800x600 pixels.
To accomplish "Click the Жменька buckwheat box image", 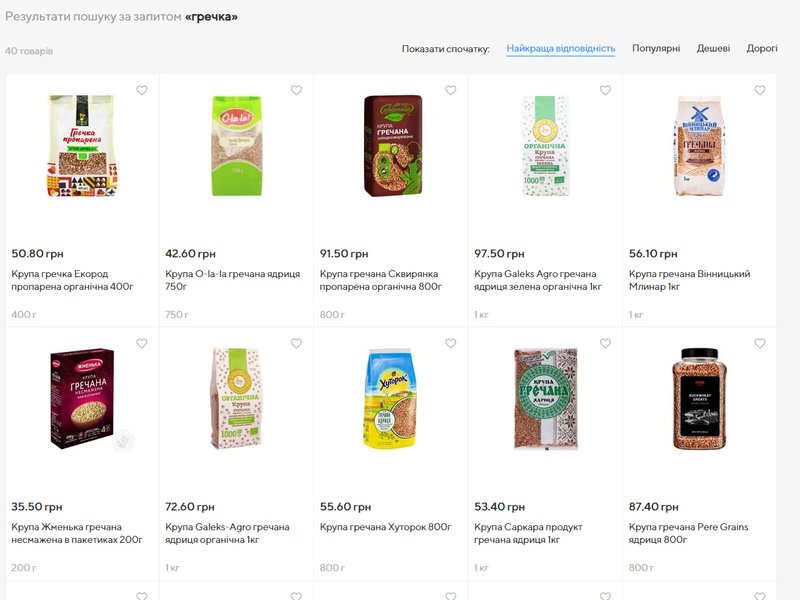I will pos(82,398).
